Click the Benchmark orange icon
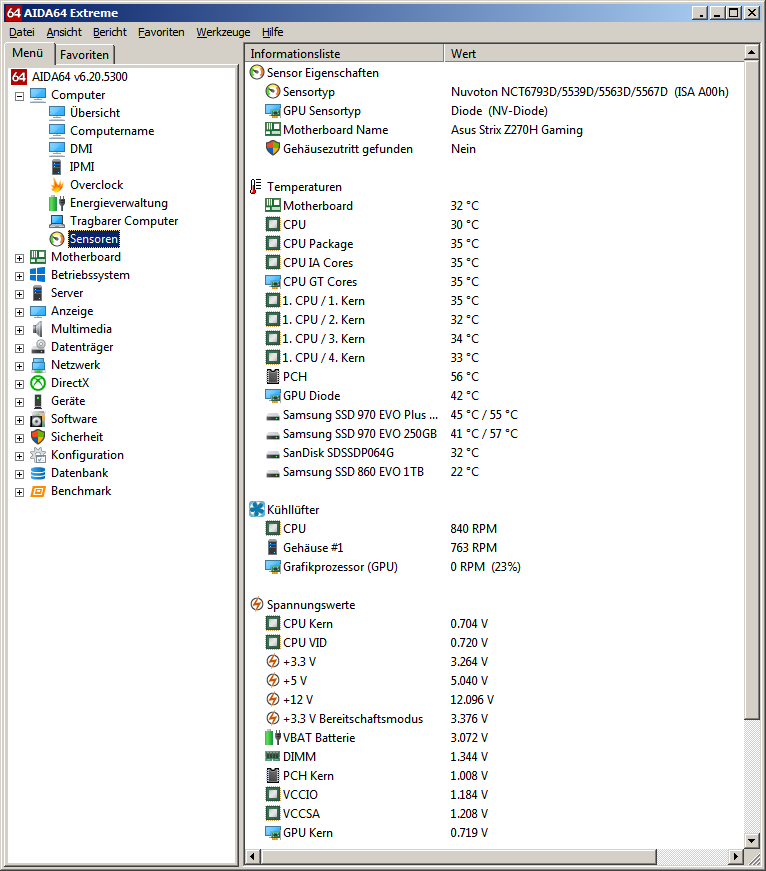 tap(38, 491)
